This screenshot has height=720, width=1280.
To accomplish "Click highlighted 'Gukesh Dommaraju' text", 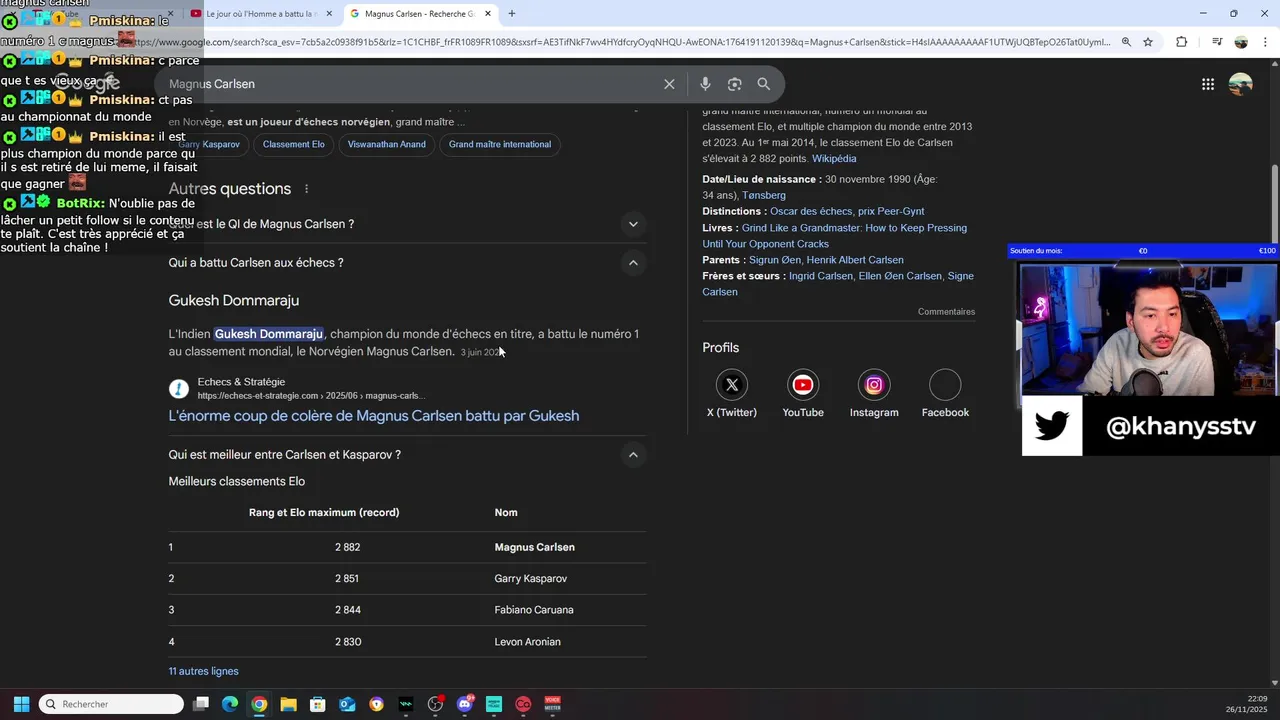I will coord(269,334).
